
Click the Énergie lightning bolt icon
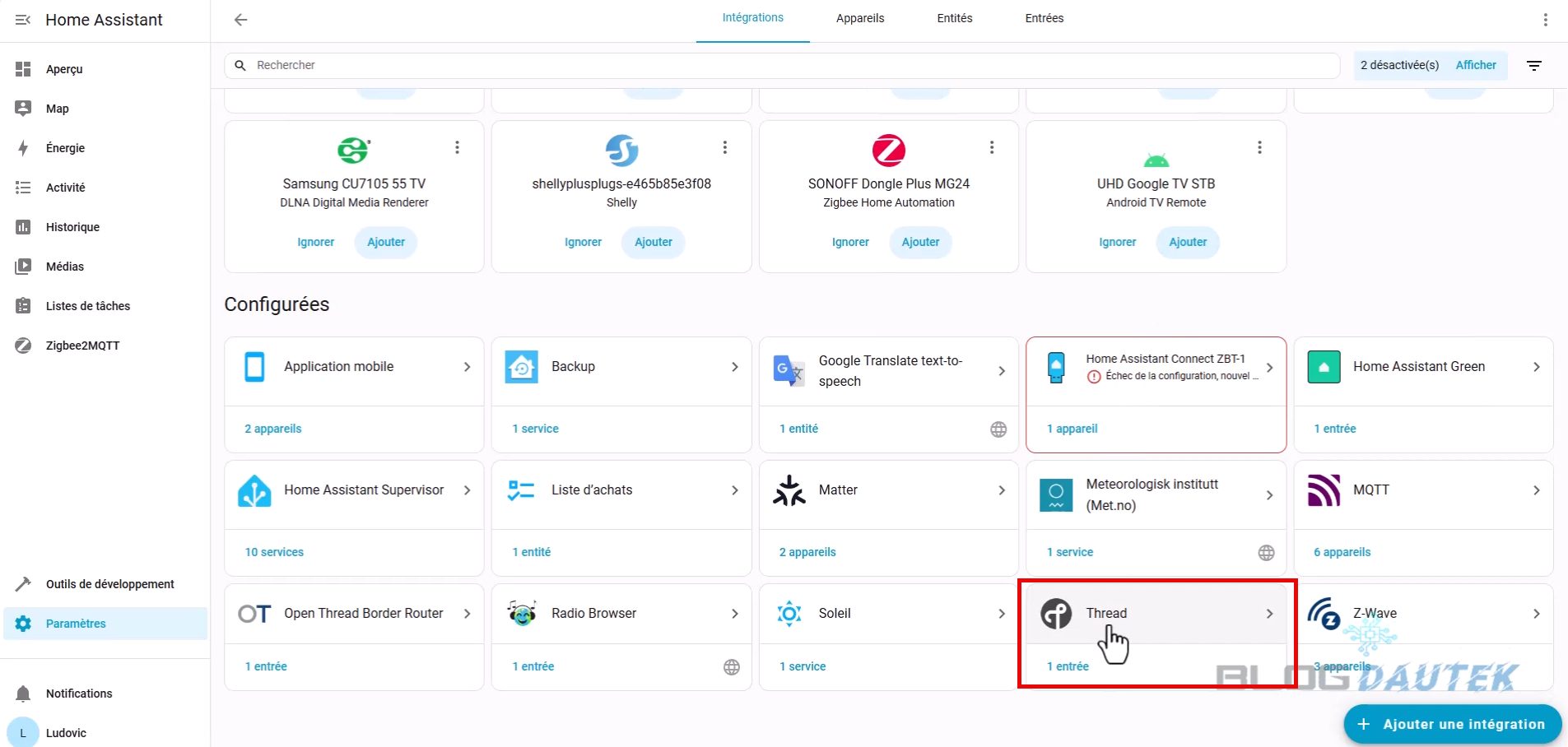click(x=23, y=148)
